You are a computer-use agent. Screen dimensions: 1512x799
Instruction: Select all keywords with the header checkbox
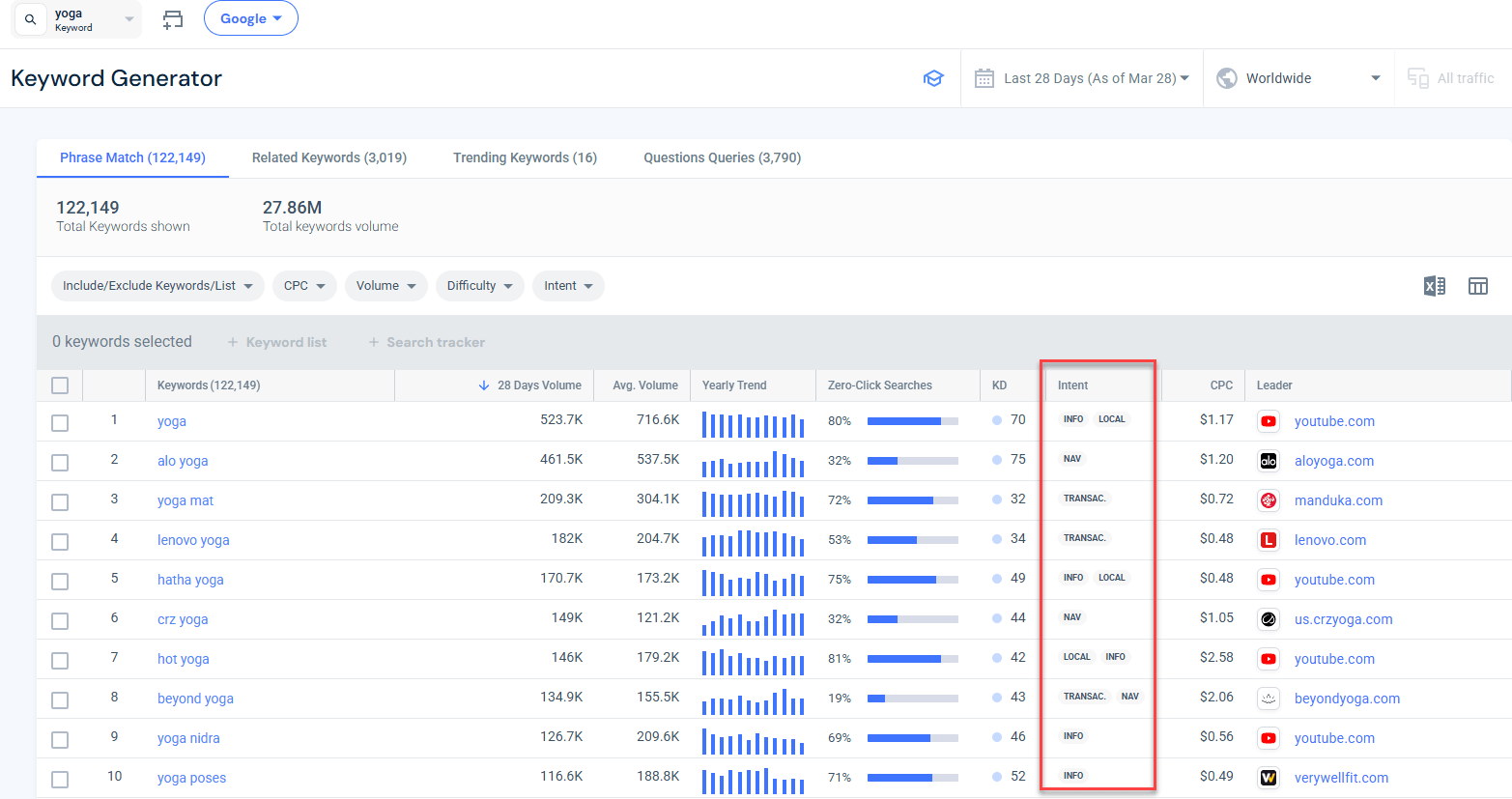(x=59, y=385)
